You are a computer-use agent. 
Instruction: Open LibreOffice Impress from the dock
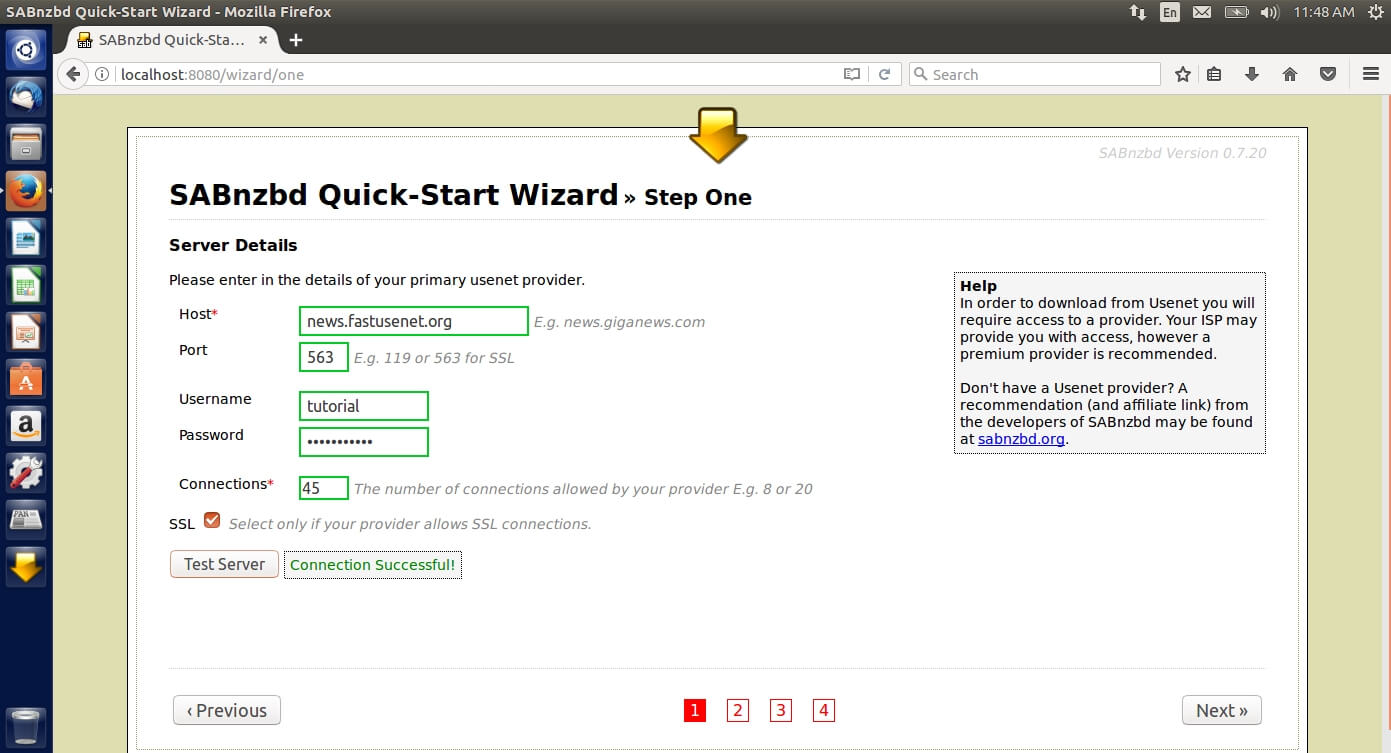(x=26, y=332)
